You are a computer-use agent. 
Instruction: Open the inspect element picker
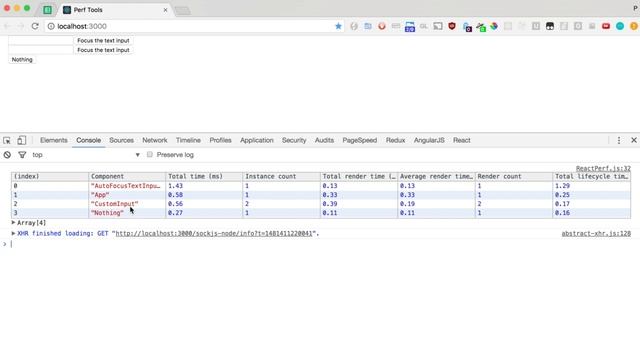coord(7,140)
